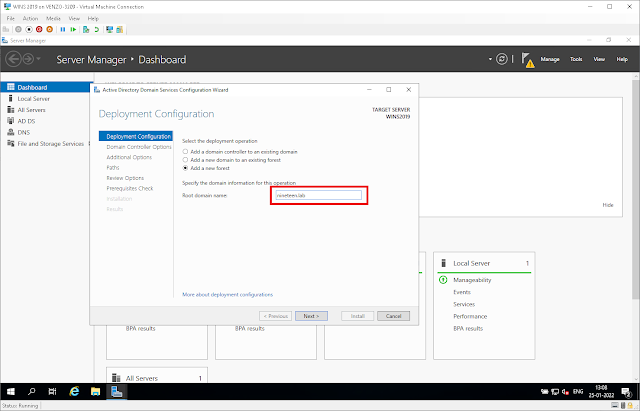Hide the welcome tile

[x=608, y=205]
